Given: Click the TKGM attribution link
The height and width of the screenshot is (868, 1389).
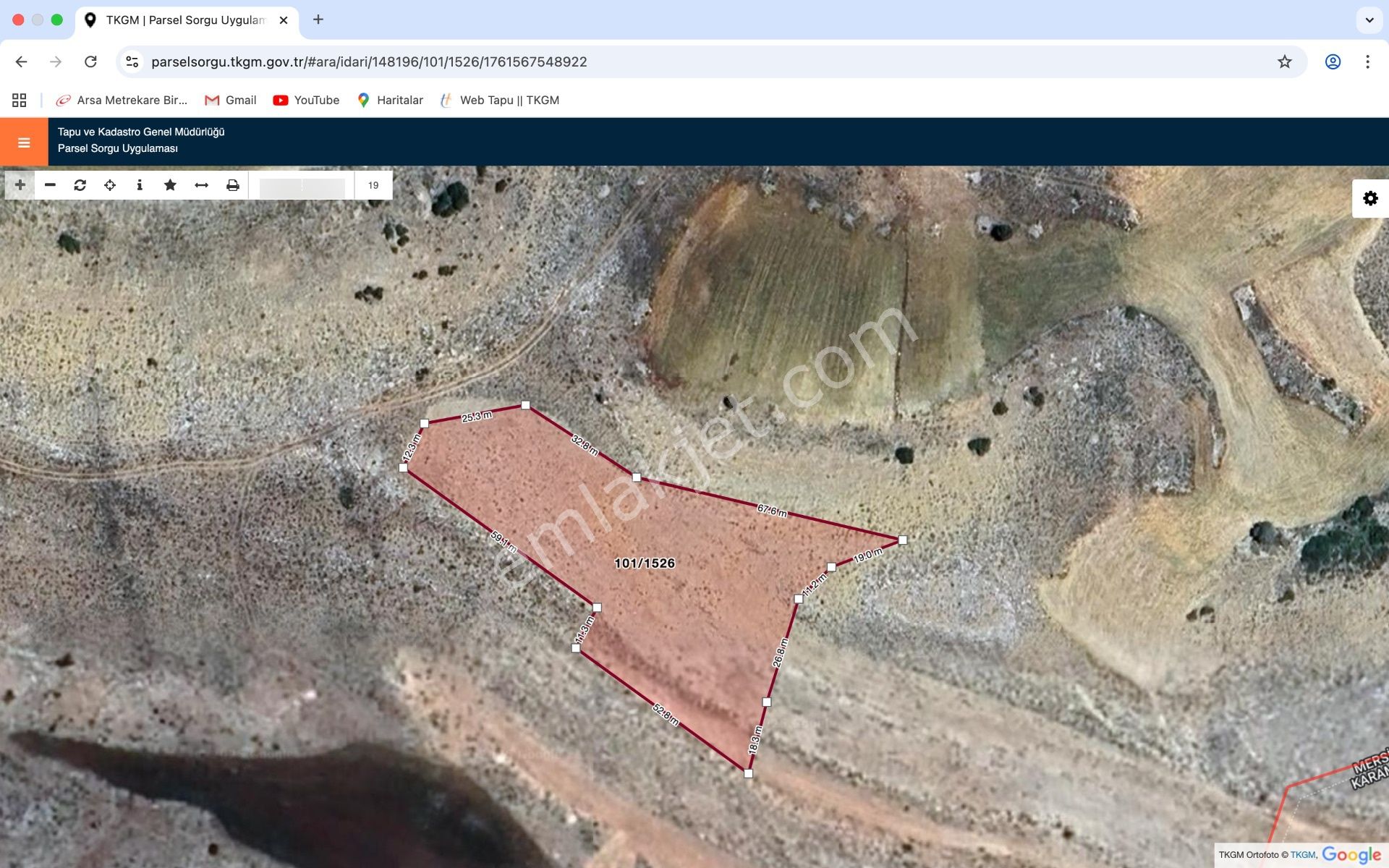Looking at the screenshot, I should (x=1302, y=855).
